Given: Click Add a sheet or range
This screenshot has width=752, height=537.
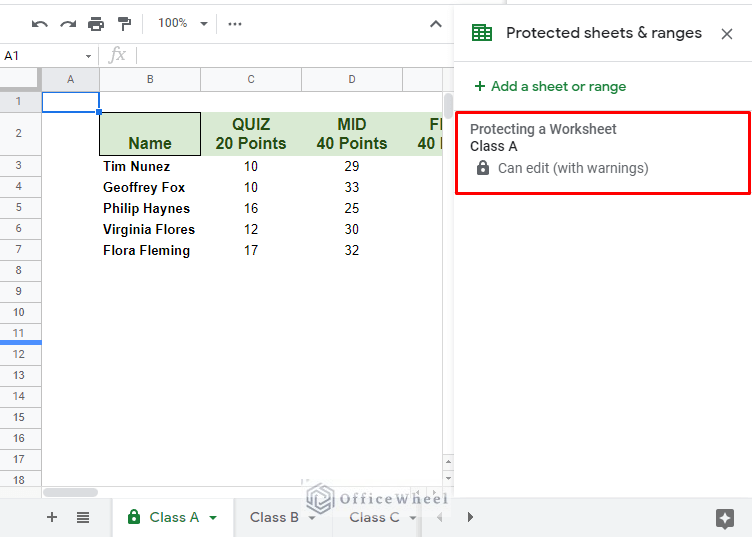Looking at the screenshot, I should click(x=550, y=86).
